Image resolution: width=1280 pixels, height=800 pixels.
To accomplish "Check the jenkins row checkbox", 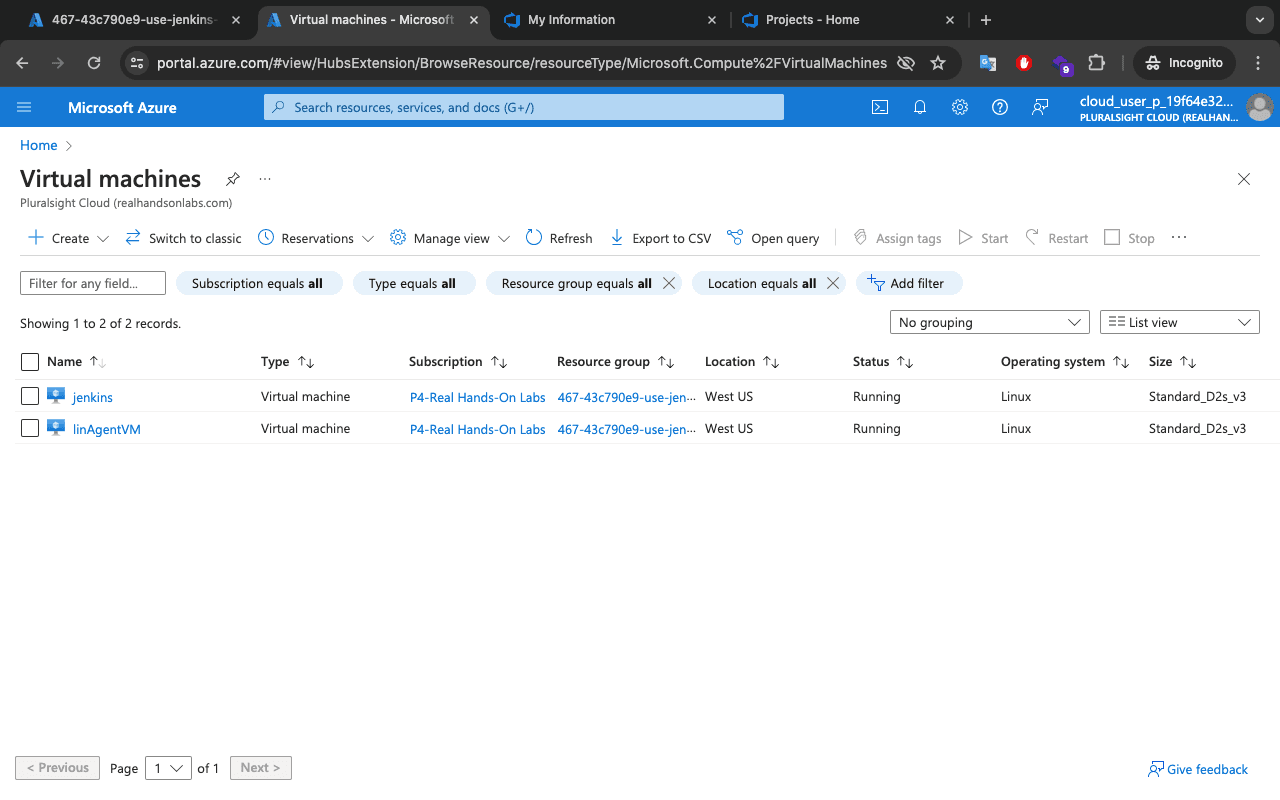I will click(30, 396).
